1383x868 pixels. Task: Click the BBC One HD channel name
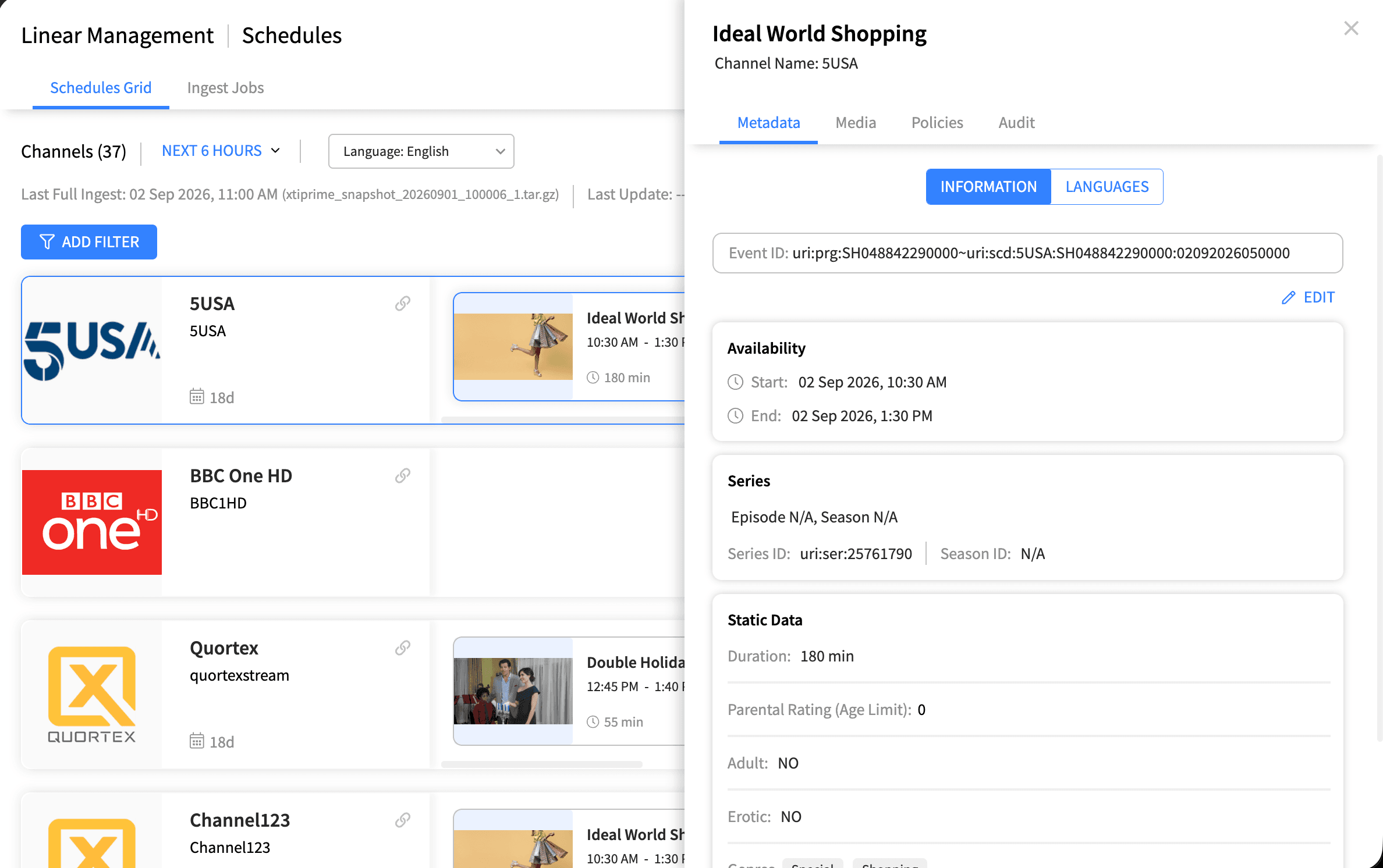[241, 475]
